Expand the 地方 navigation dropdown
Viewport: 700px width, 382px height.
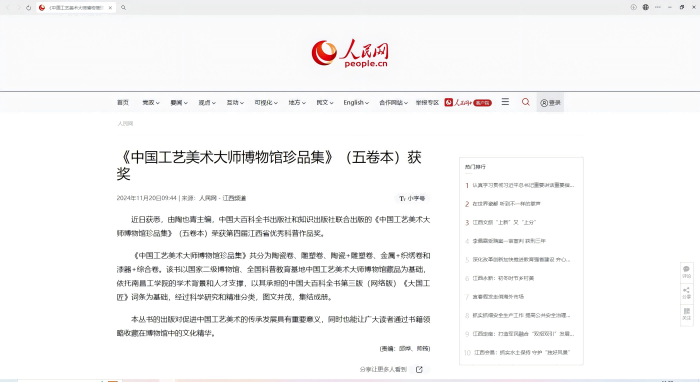(297, 103)
